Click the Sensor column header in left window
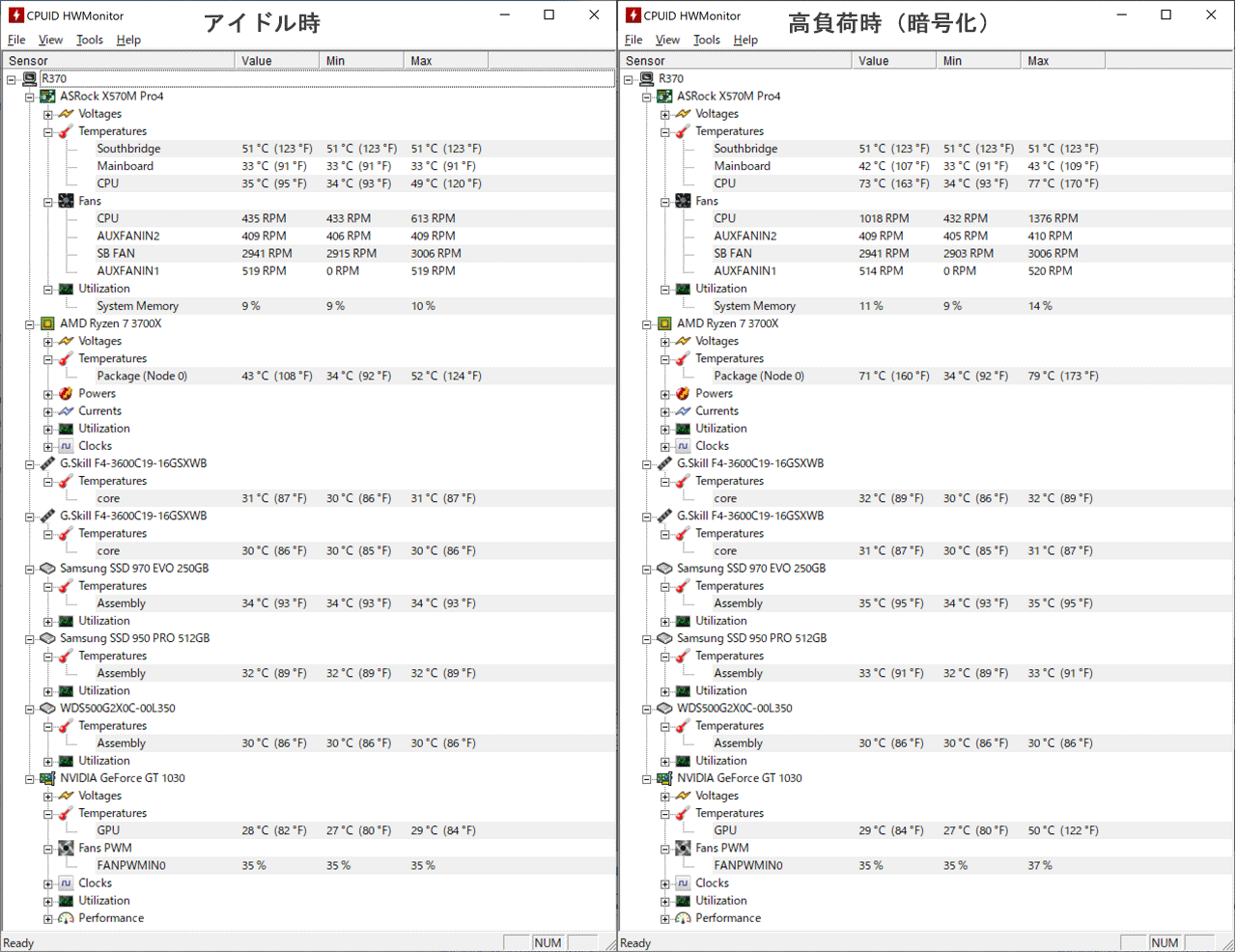This screenshot has height=952, width=1236. pyautogui.click(x=118, y=61)
